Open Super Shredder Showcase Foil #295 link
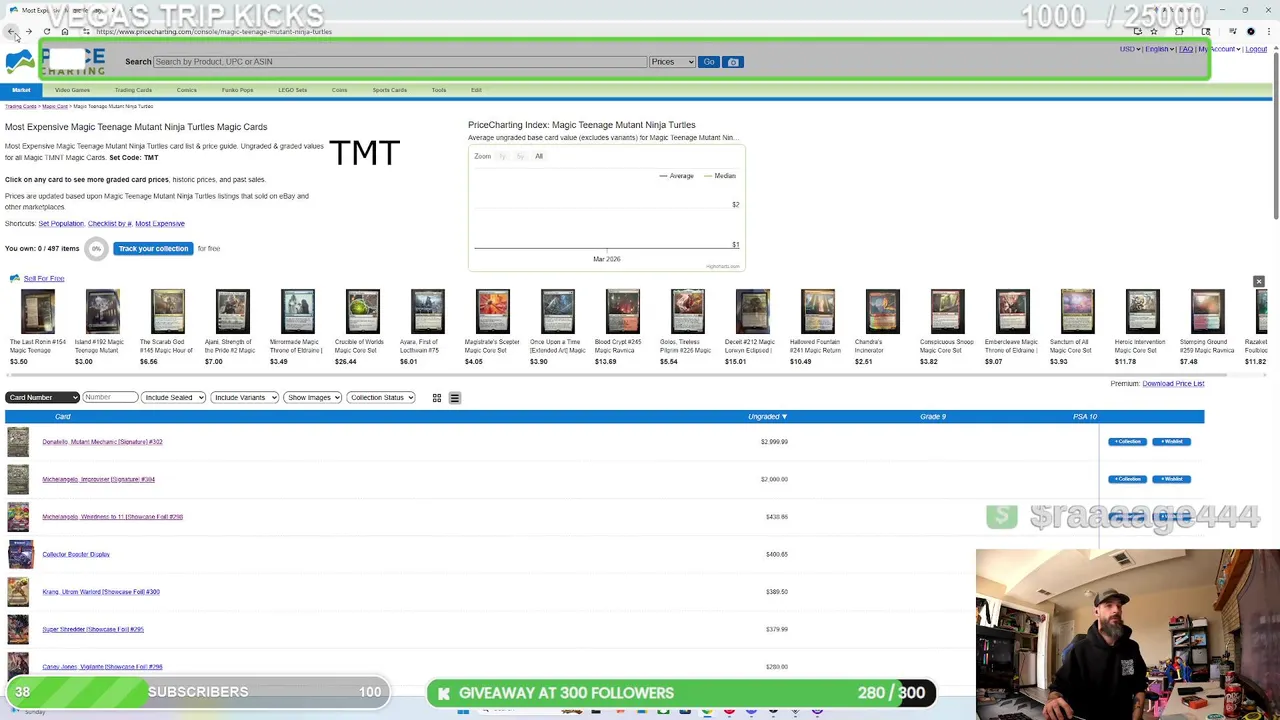Image resolution: width=1280 pixels, height=720 pixels. pyautogui.click(x=93, y=630)
